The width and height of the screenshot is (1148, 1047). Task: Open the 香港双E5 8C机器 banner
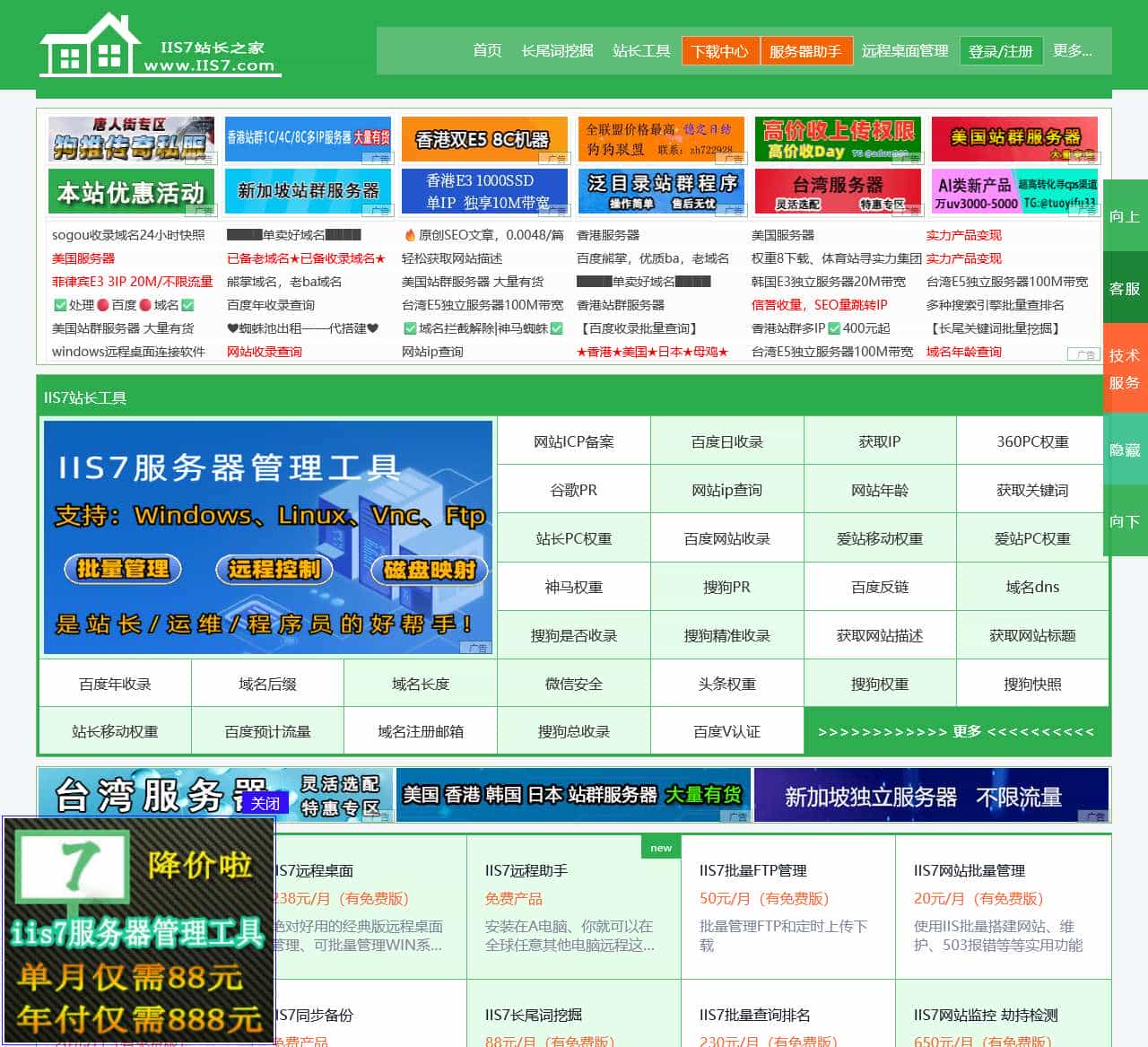click(484, 139)
